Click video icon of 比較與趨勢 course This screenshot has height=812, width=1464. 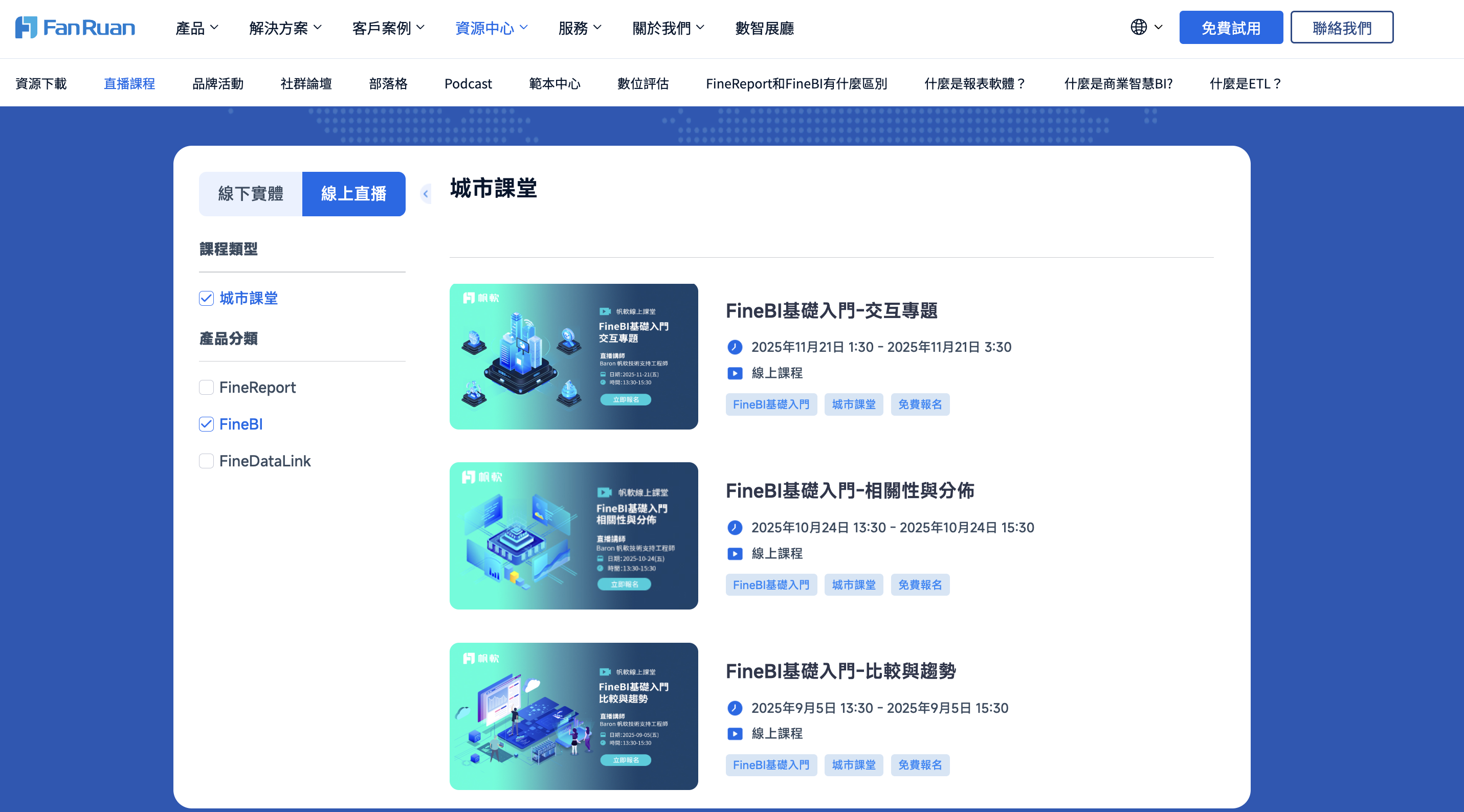click(735, 734)
